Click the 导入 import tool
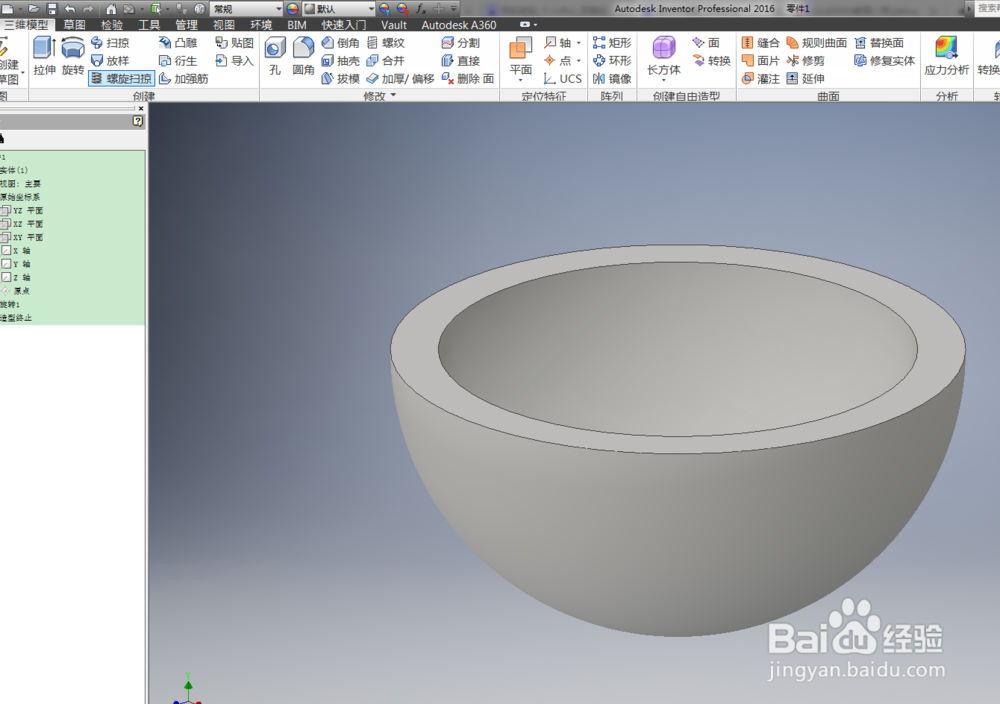The height and width of the screenshot is (704, 1000). click(x=234, y=61)
